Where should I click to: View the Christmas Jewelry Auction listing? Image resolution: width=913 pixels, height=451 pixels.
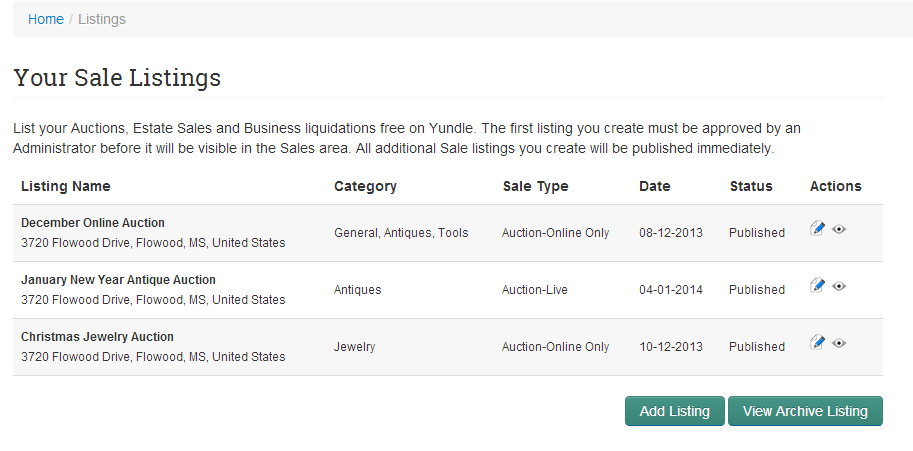[x=838, y=343]
